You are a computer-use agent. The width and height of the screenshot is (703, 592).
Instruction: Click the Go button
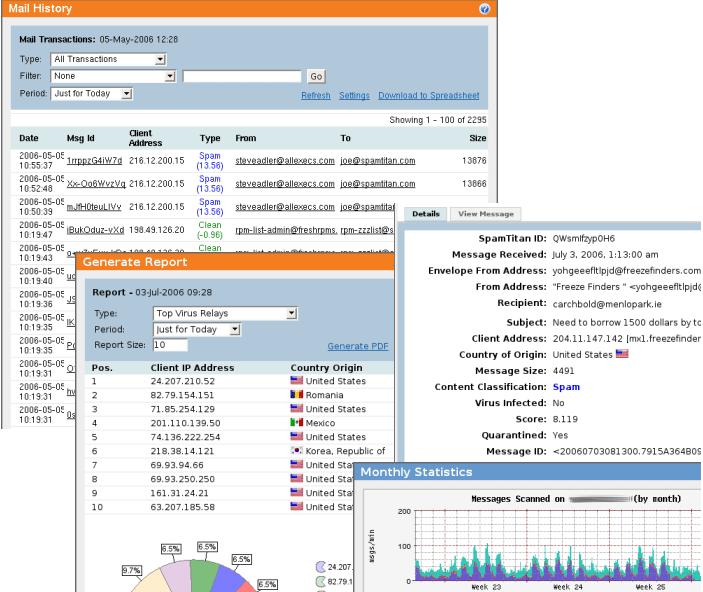click(x=316, y=76)
